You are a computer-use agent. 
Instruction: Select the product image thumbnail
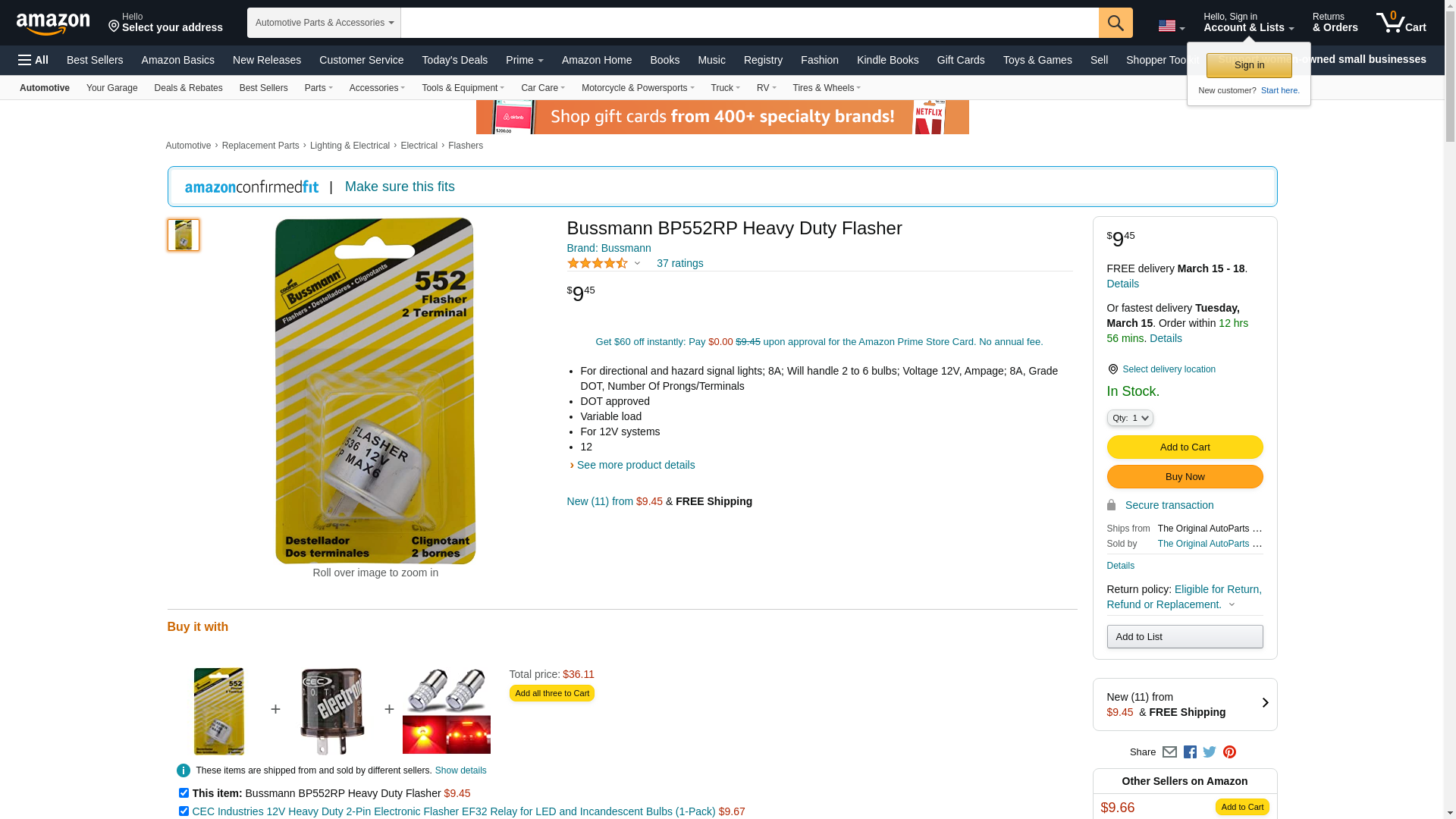[184, 235]
